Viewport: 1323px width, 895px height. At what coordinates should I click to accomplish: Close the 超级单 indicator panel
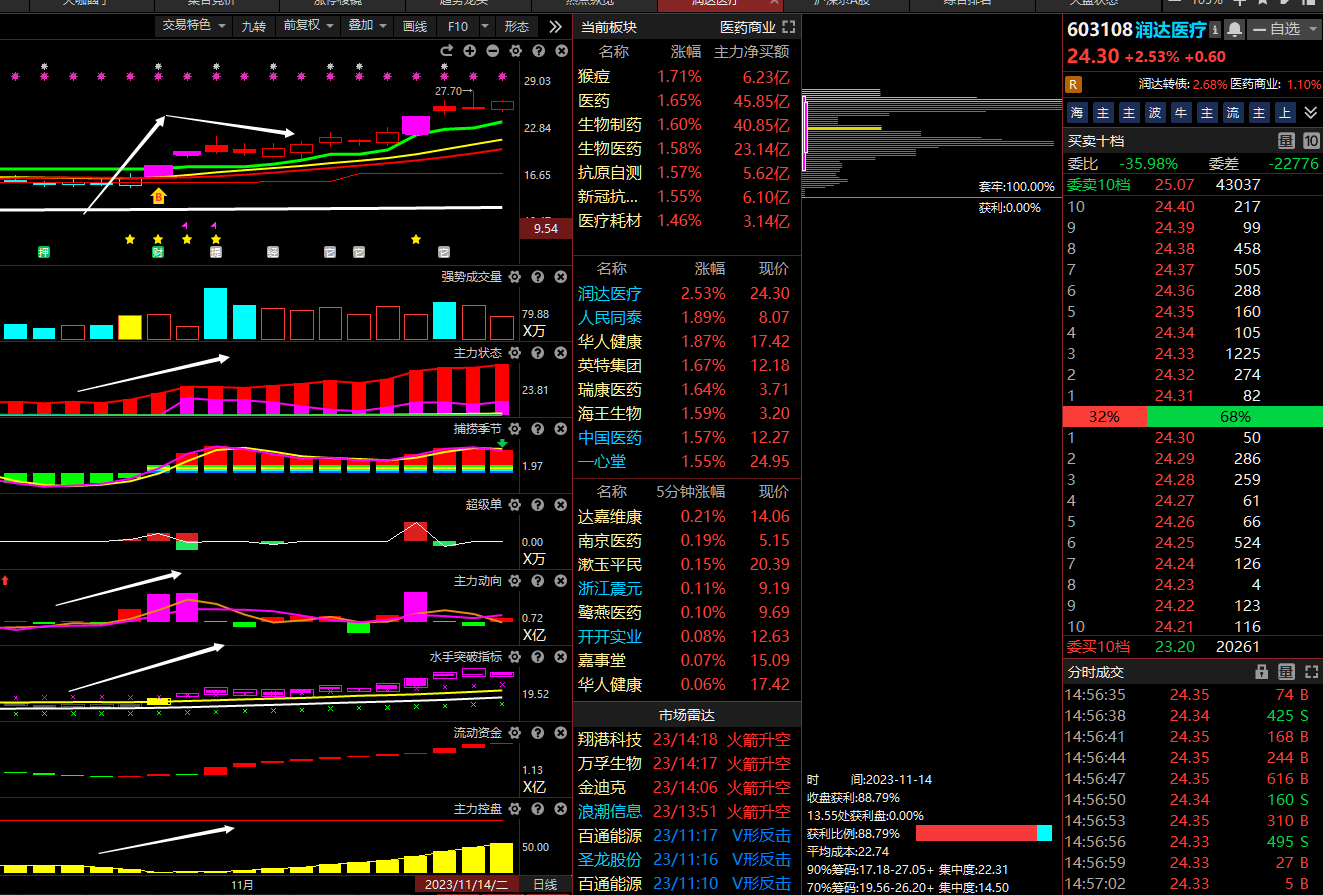tap(560, 505)
